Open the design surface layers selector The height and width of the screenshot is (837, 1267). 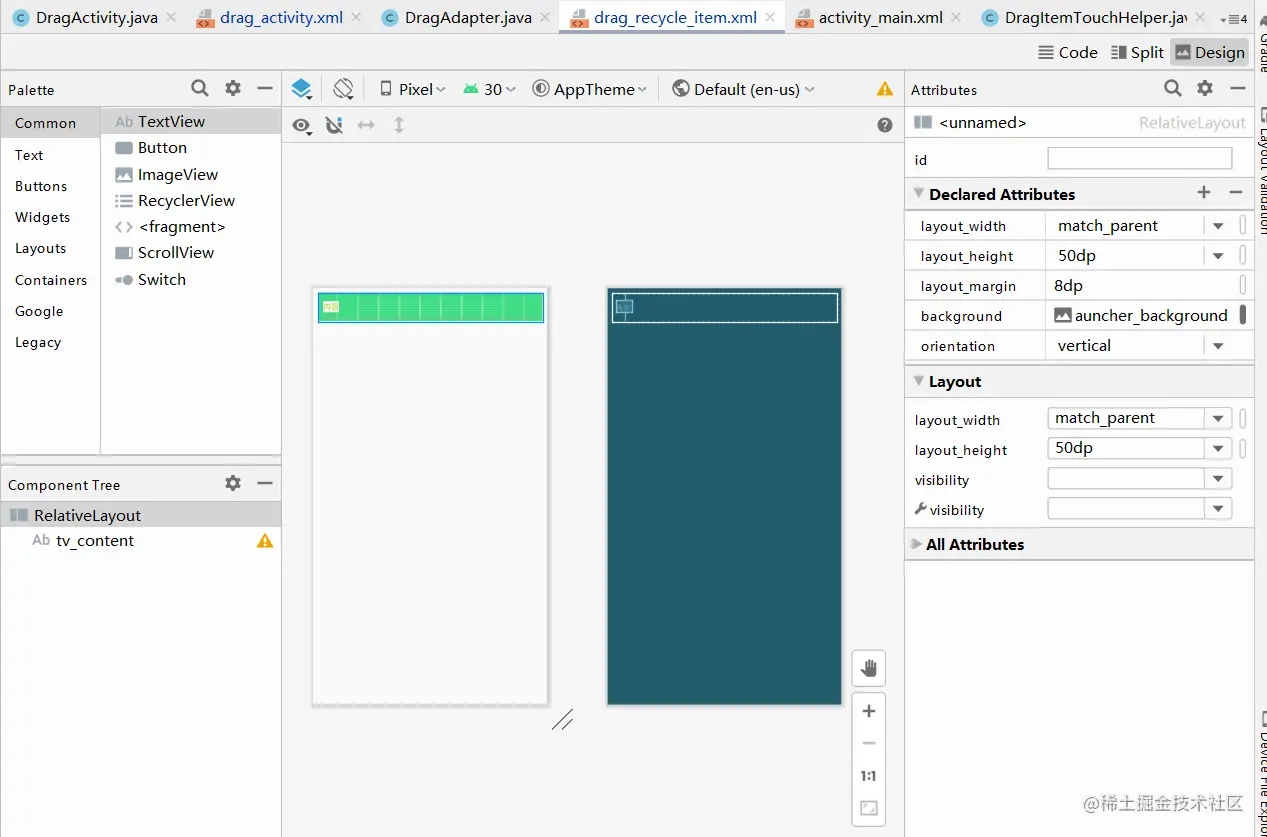click(x=302, y=89)
